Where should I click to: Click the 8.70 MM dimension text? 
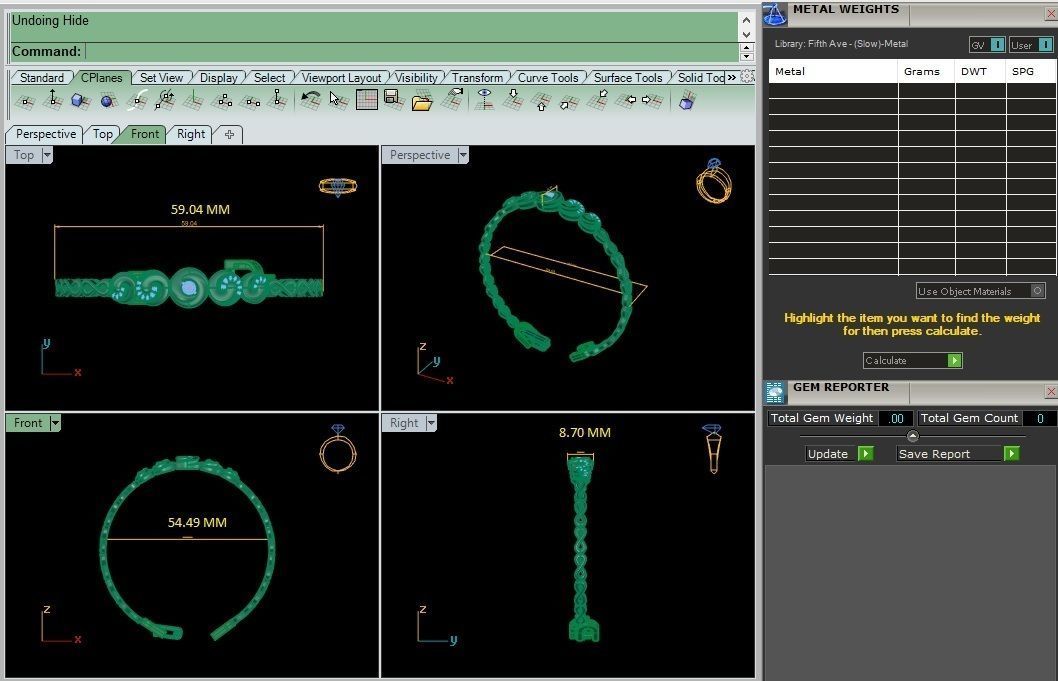584,433
